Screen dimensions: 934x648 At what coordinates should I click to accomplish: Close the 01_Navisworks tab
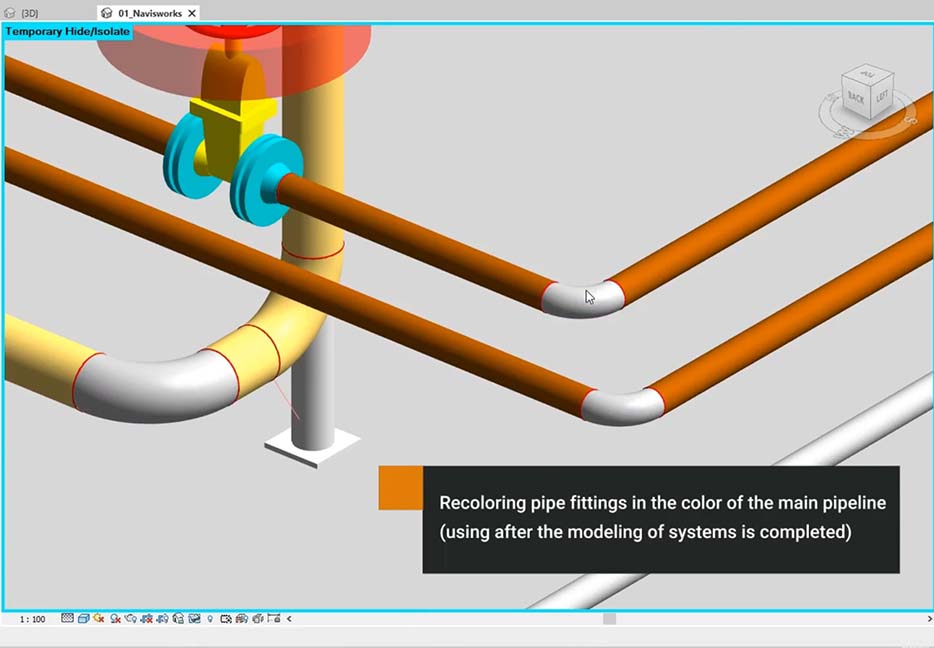193,13
